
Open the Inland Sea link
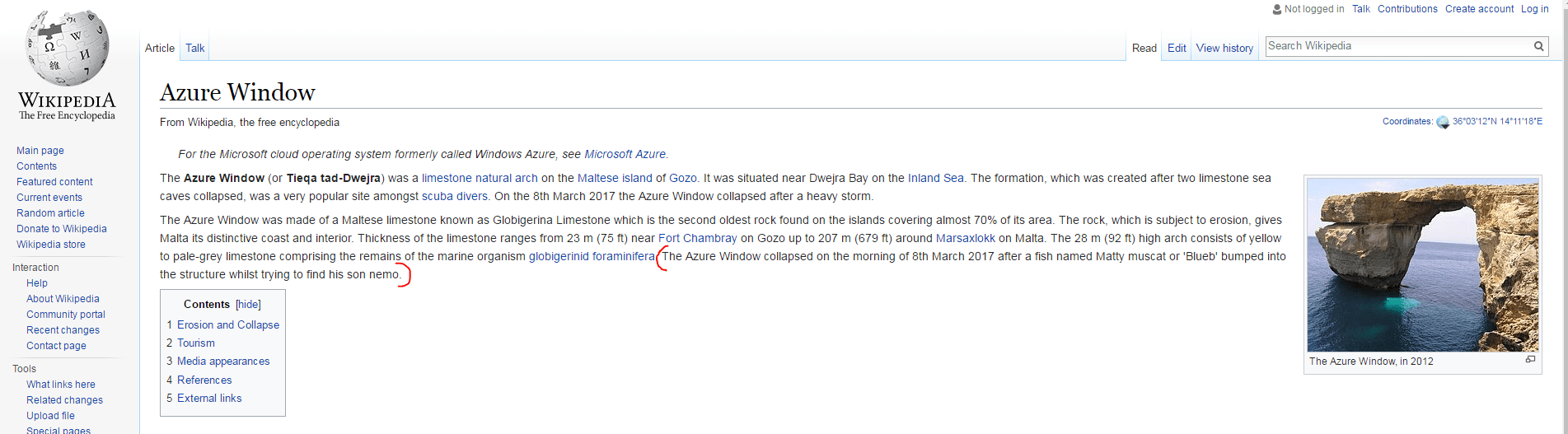click(x=935, y=178)
